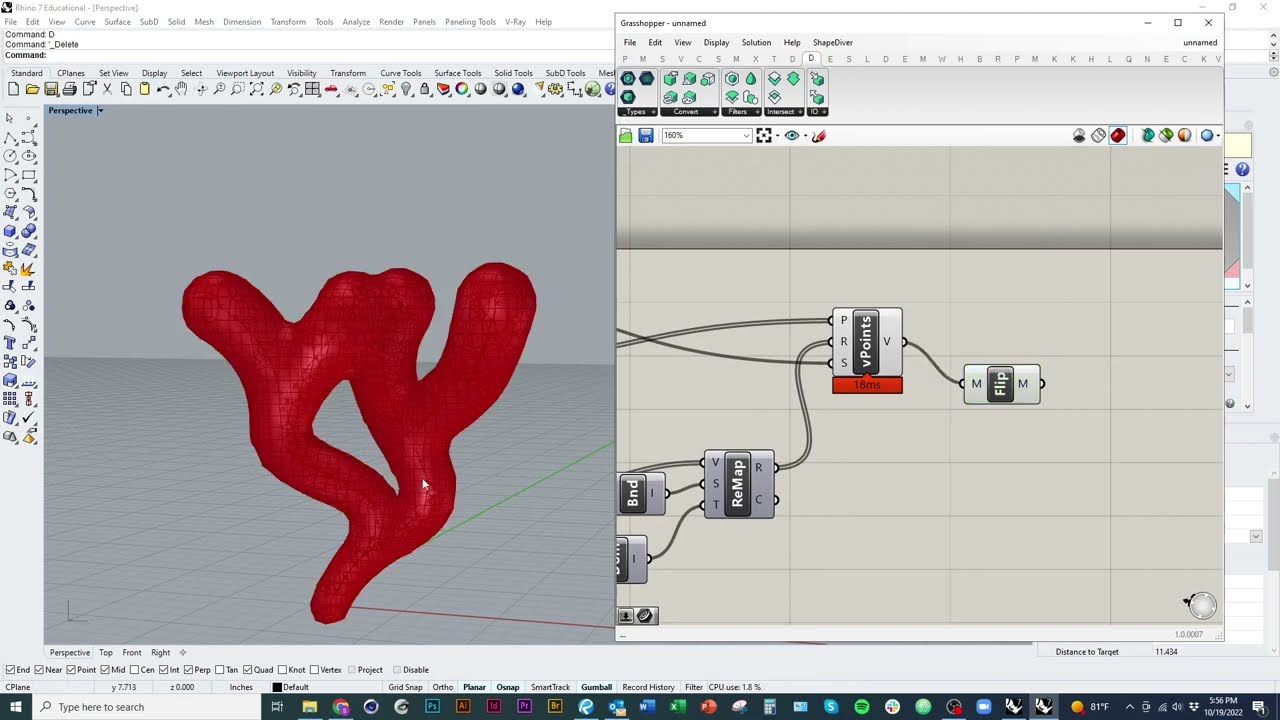Image resolution: width=1280 pixels, height=720 pixels.
Task: Select the red shaded preview mode icon
Action: [1118, 135]
